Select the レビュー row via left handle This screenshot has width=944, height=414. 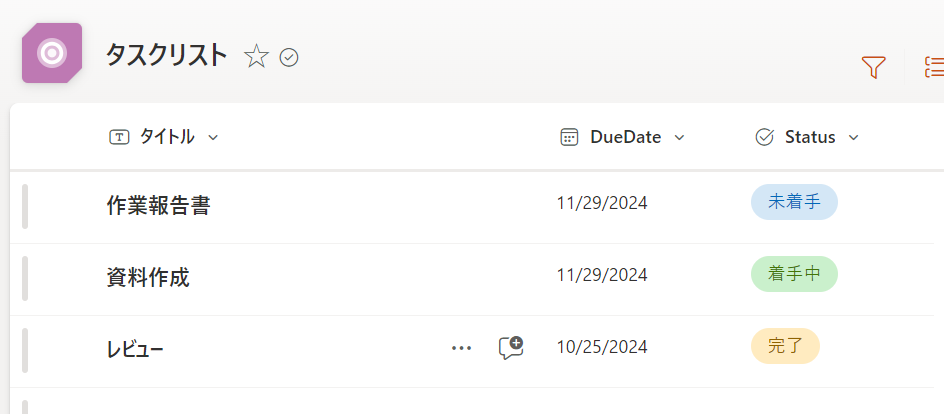tap(25, 349)
